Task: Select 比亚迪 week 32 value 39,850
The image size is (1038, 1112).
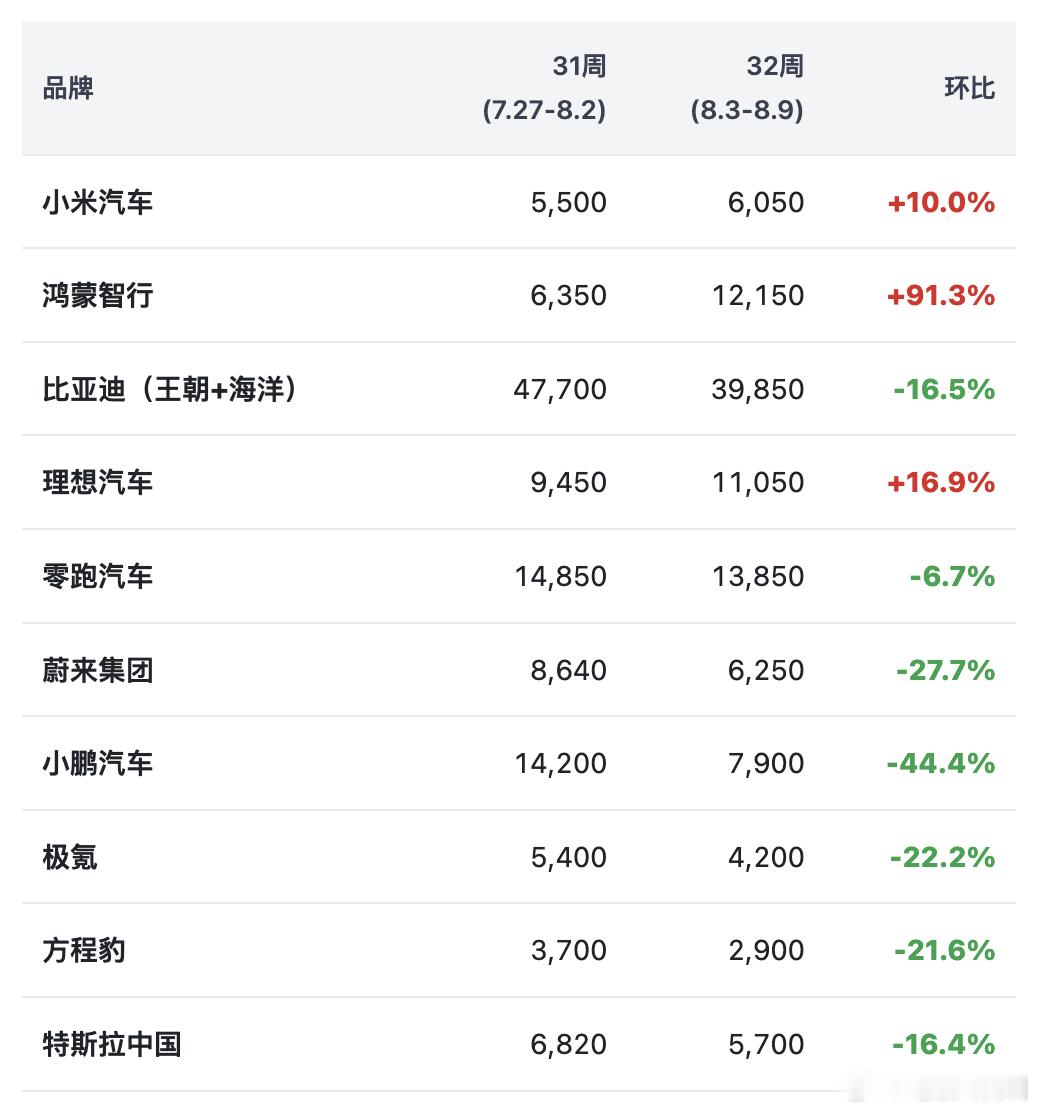Action: point(758,389)
